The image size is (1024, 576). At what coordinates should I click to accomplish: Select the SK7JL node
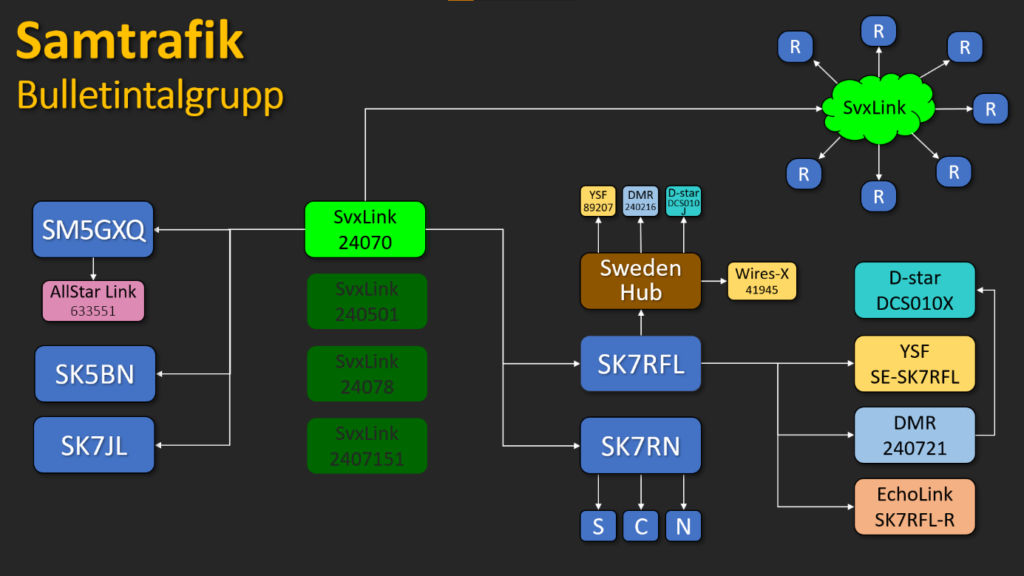point(94,445)
